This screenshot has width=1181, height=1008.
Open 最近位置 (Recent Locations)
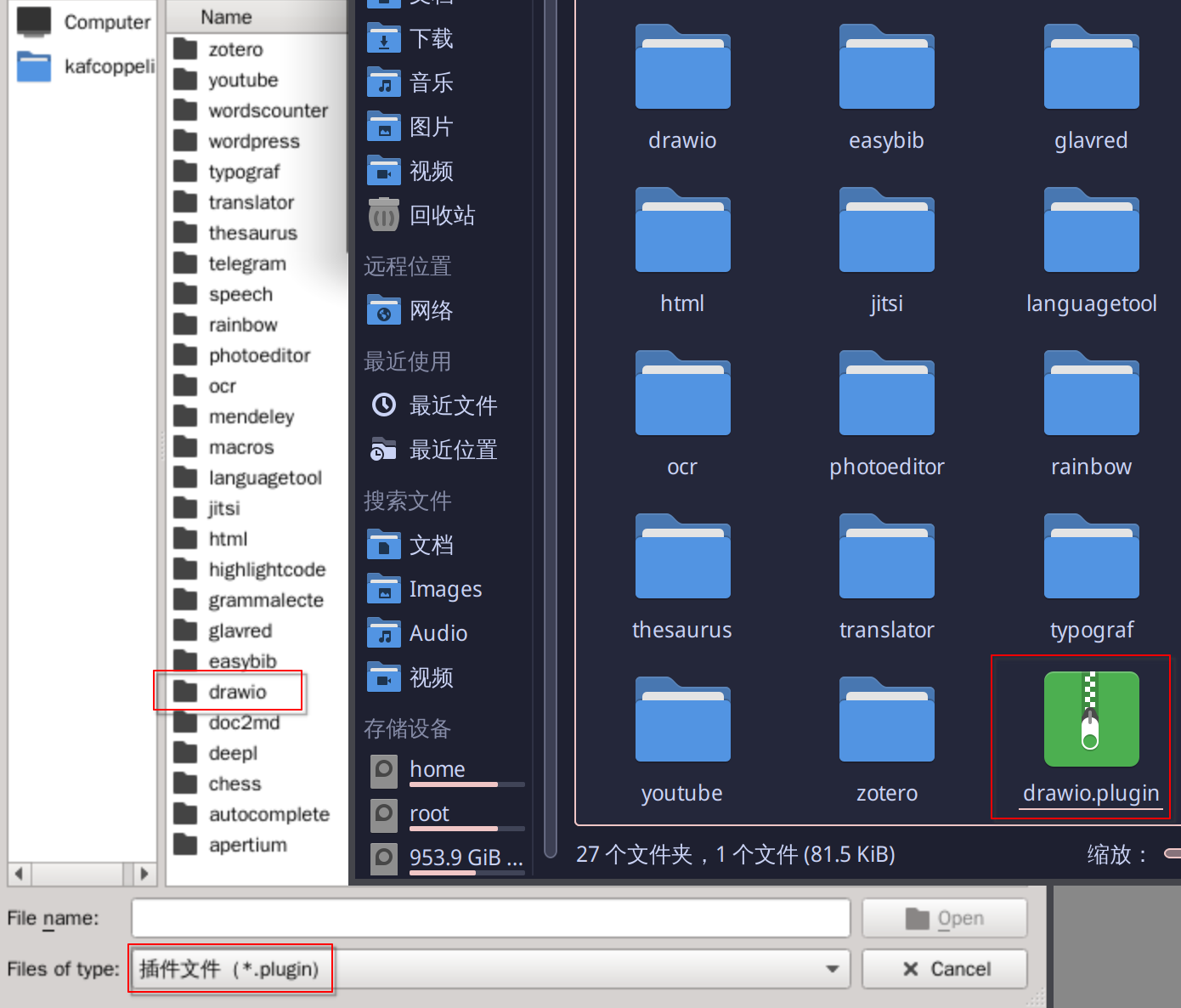454,450
